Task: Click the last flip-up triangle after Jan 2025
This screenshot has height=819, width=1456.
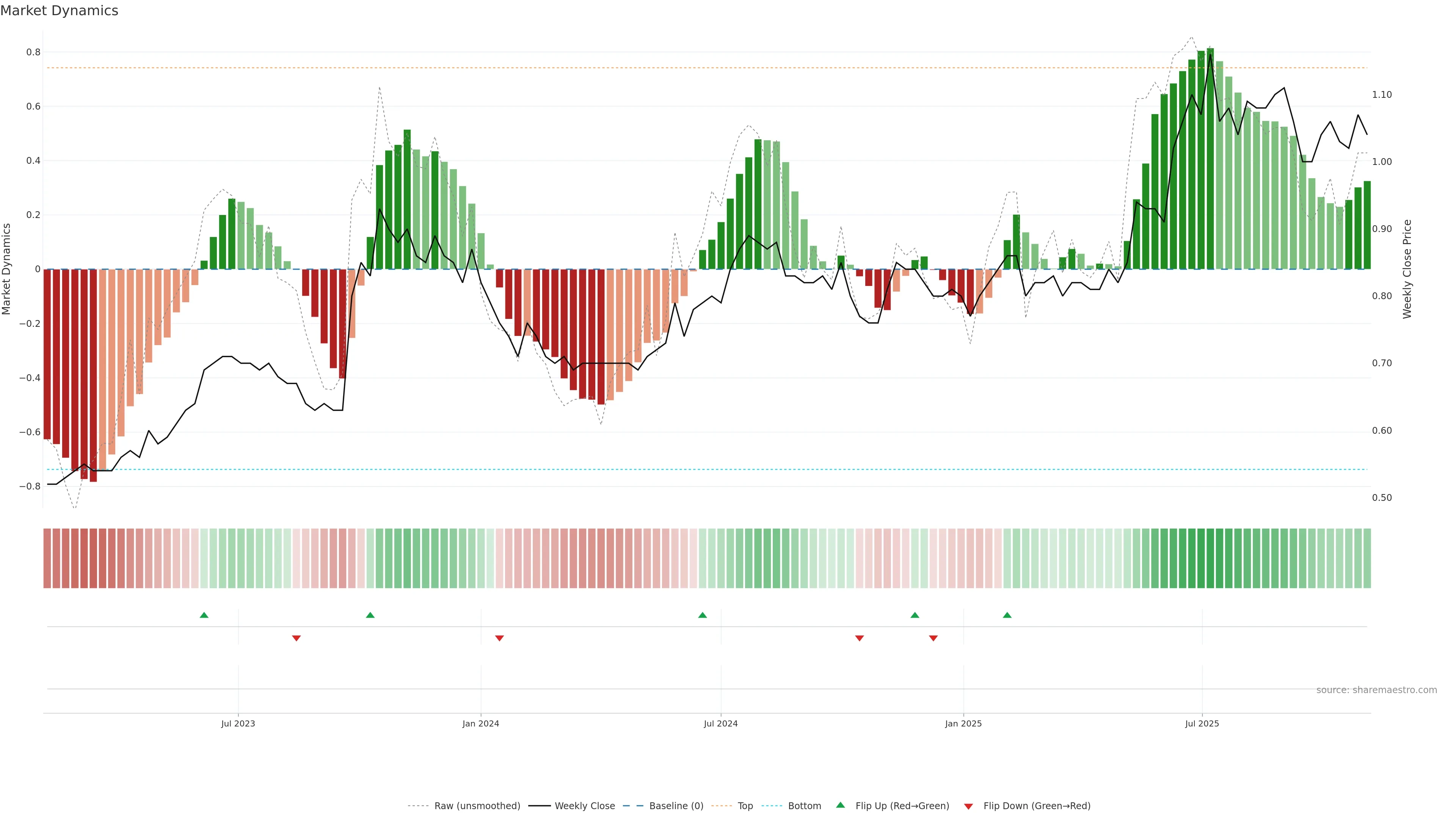Action: tap(1007, 615)
